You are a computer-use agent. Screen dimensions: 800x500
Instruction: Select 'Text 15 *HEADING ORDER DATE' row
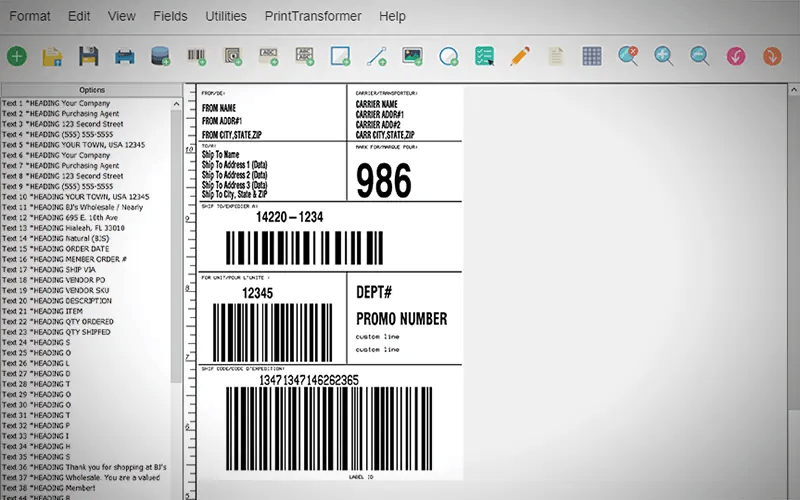(86, 249)
